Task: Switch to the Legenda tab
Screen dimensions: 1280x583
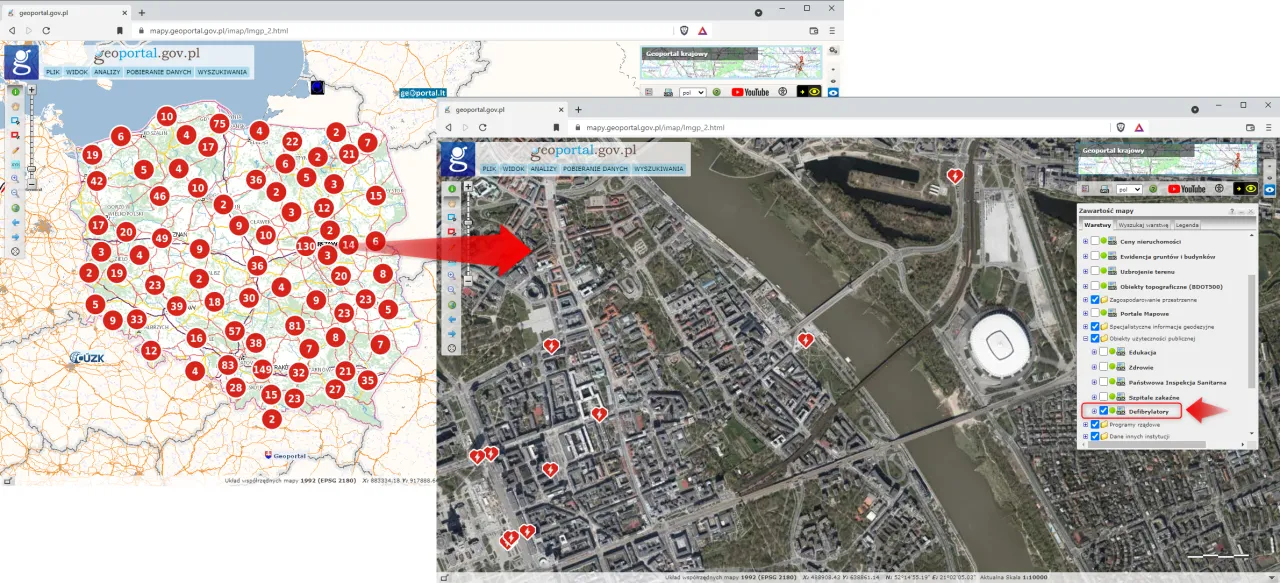Action: coord(1188,226)
